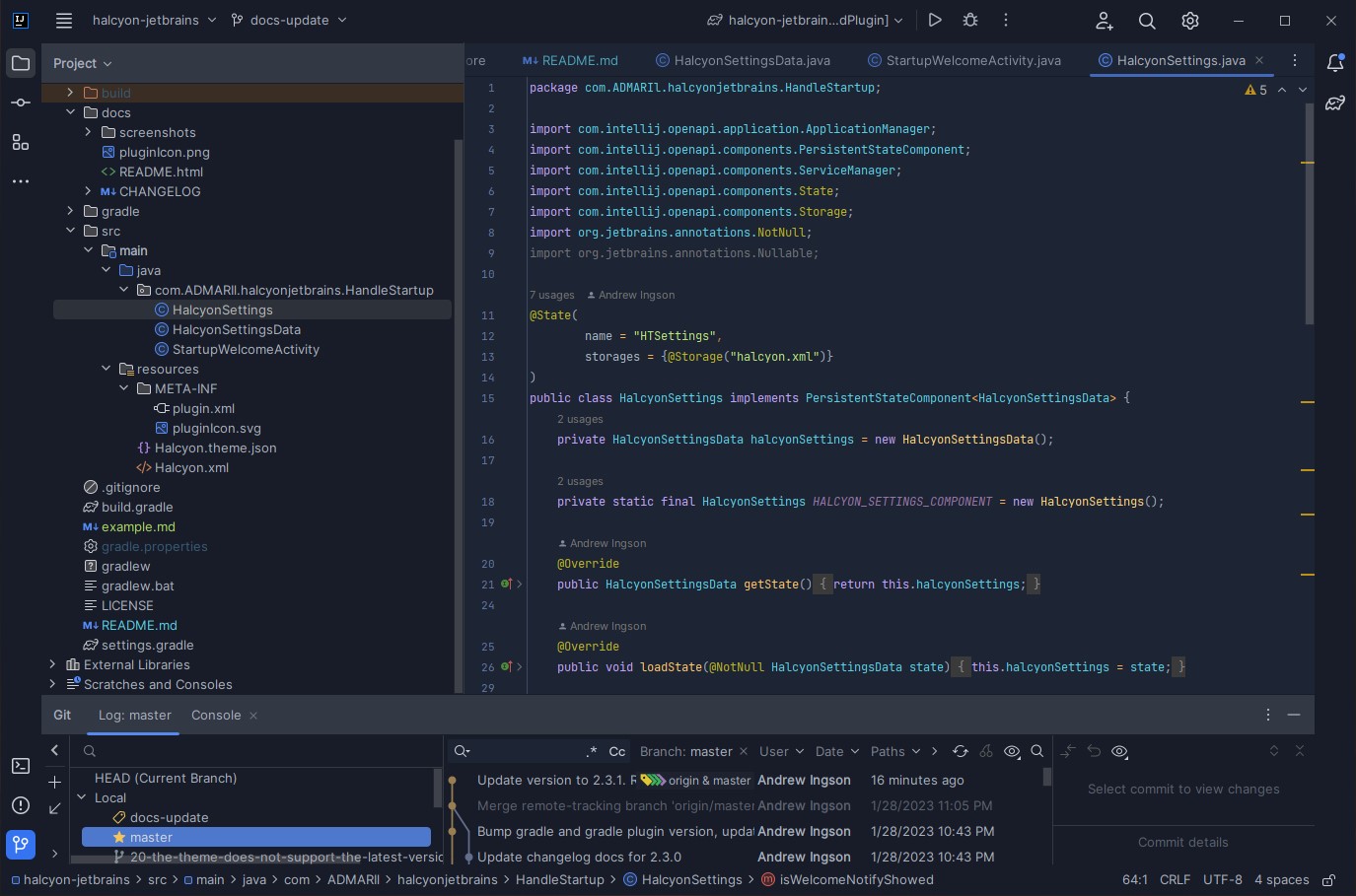The height and width of the screenshot is (896, 1356).
Task: Click the revert arrow in changes pane
Action: (x=1094, y=751)
